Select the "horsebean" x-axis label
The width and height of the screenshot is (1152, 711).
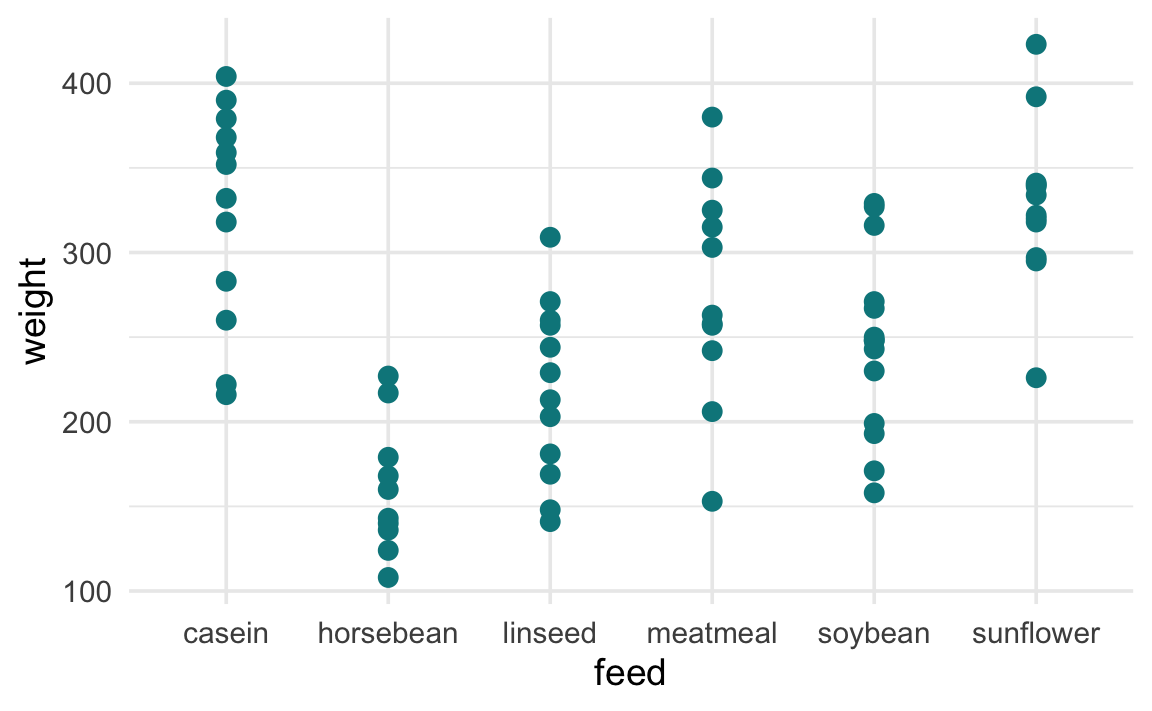pos(388,634)
